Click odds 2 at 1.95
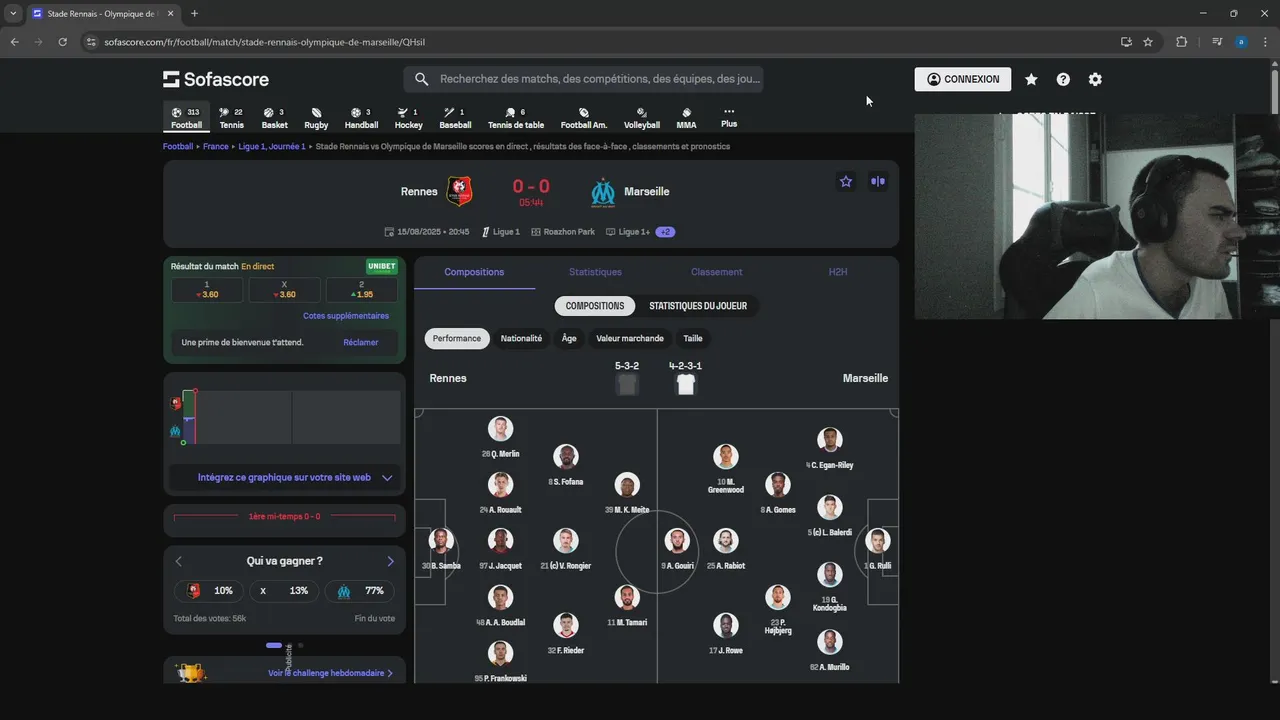1280x720 pixels. click(362, 290)
